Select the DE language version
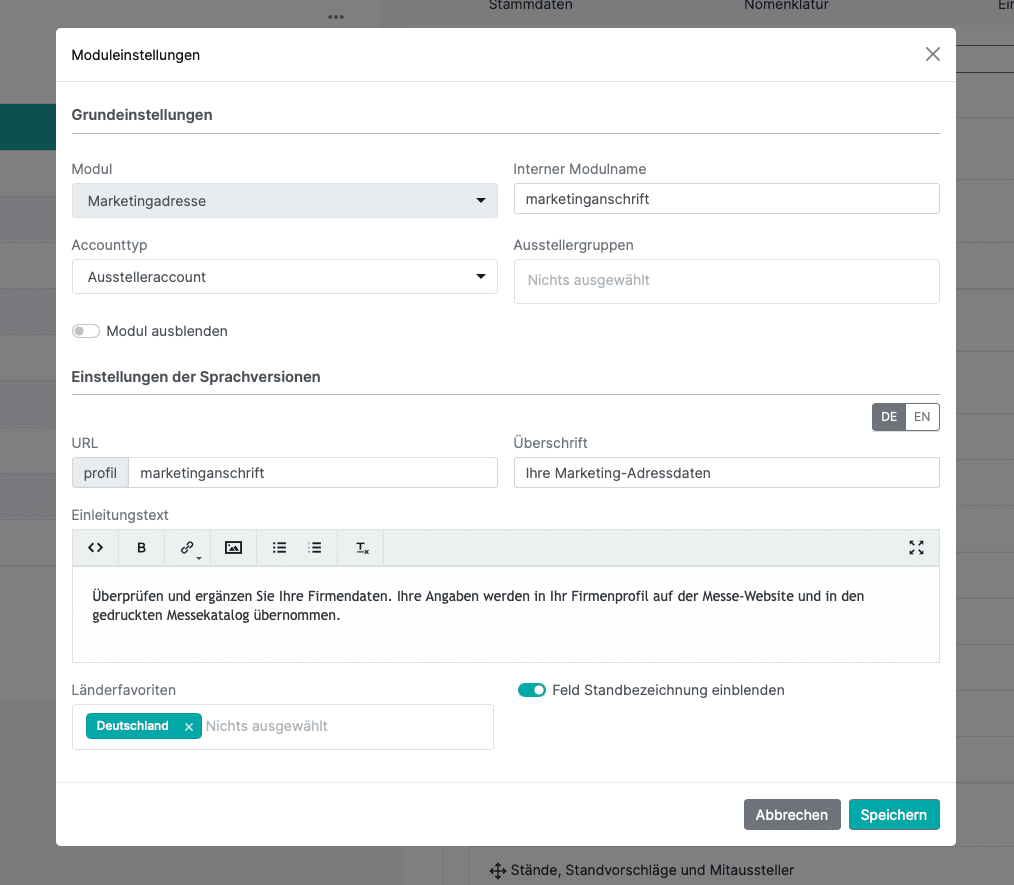1014x885 pixels. coord(889,417)
